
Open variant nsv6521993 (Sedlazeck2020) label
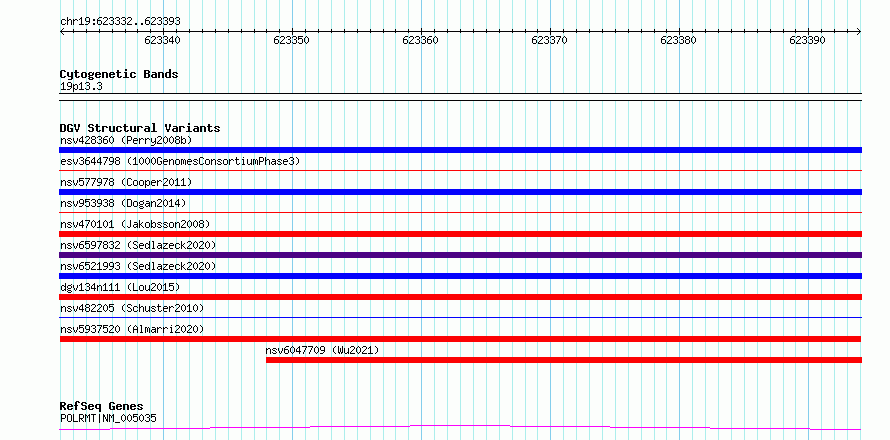(138, 266)
